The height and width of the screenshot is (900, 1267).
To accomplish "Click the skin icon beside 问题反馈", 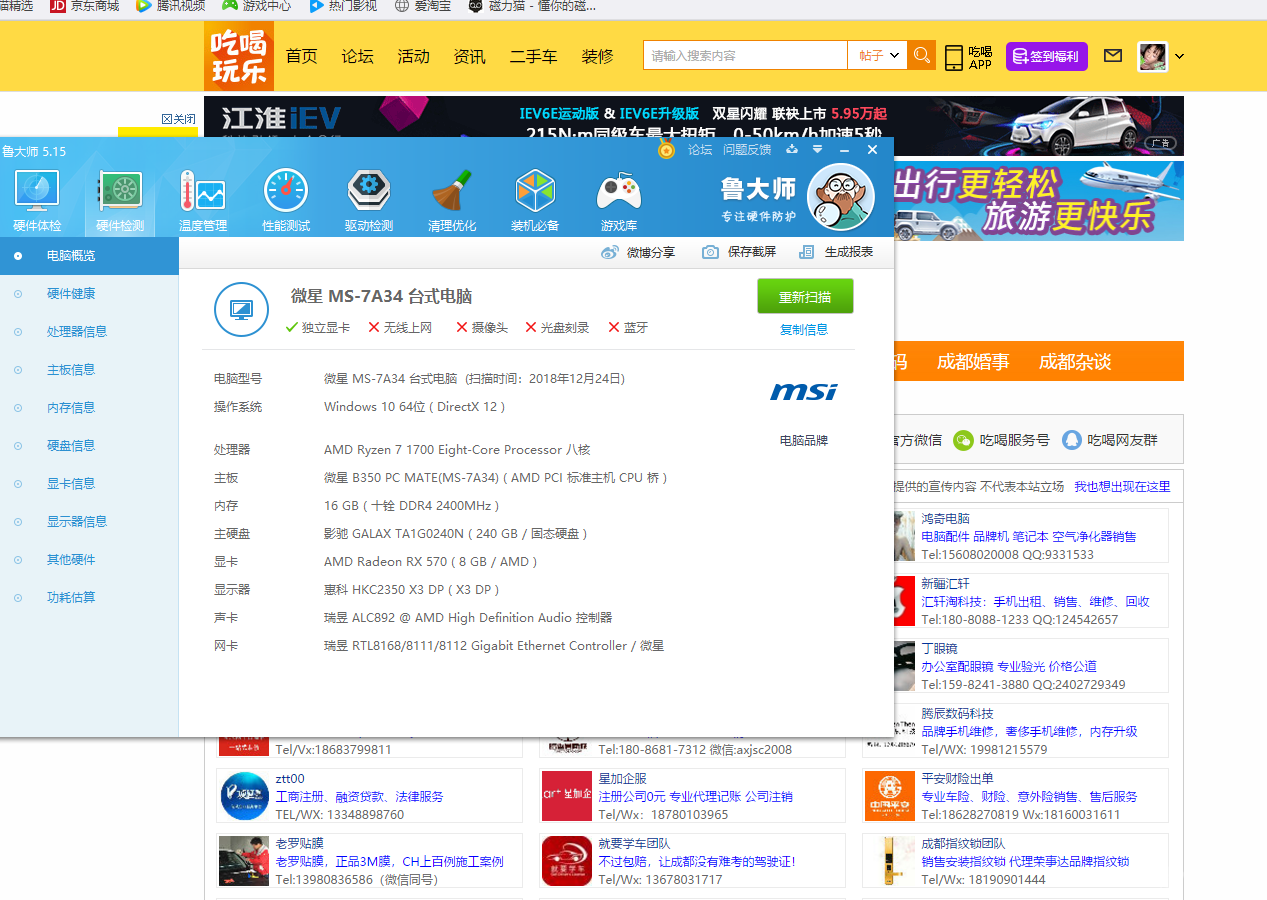I will click(792, 150).
